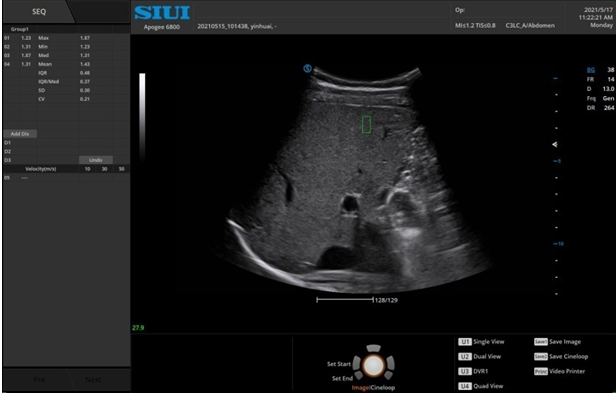This screenshot has width=616, height=395.
Task: Click the Add Dis button
Action: [x=20, y=134]
